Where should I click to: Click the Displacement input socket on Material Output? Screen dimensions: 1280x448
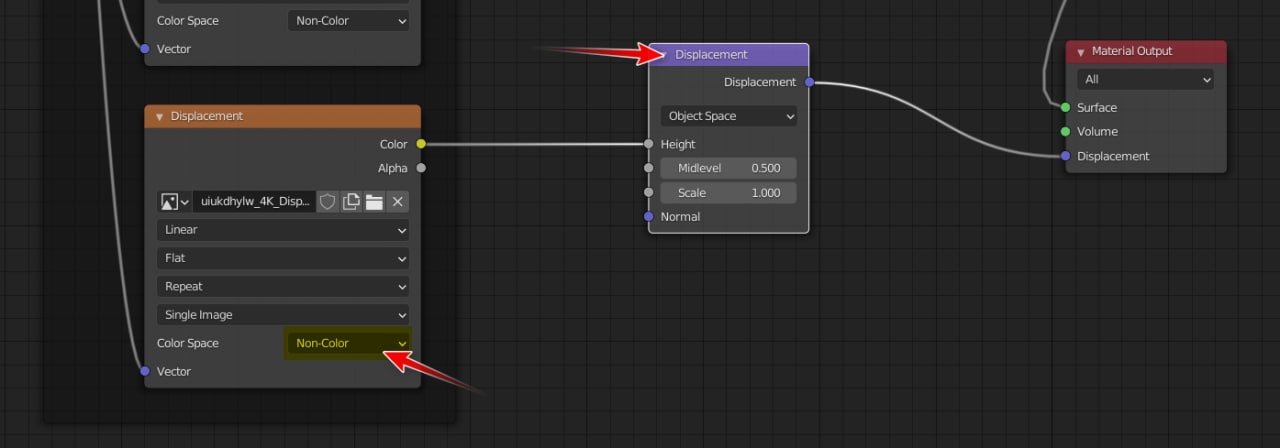pyautogui.click(x=1066, y=156)
